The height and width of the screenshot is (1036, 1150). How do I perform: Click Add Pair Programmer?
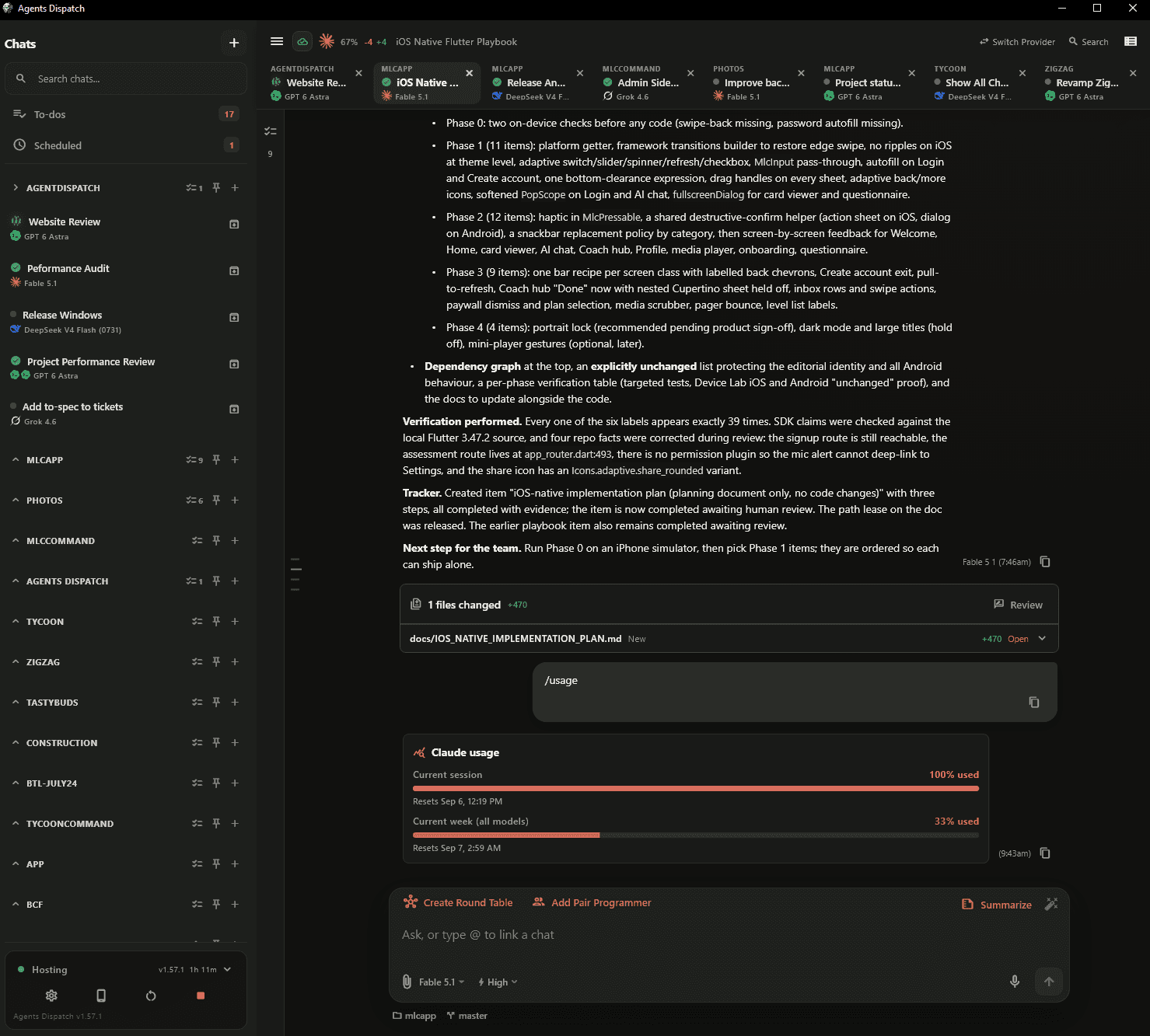[x=592, y=903]
